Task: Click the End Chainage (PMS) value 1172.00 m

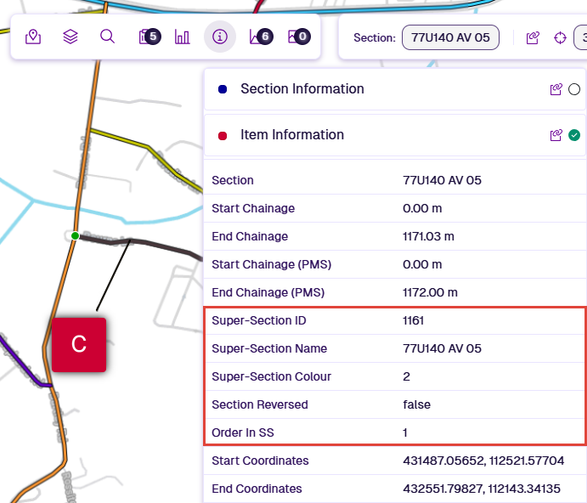Action: click(430, 293)
